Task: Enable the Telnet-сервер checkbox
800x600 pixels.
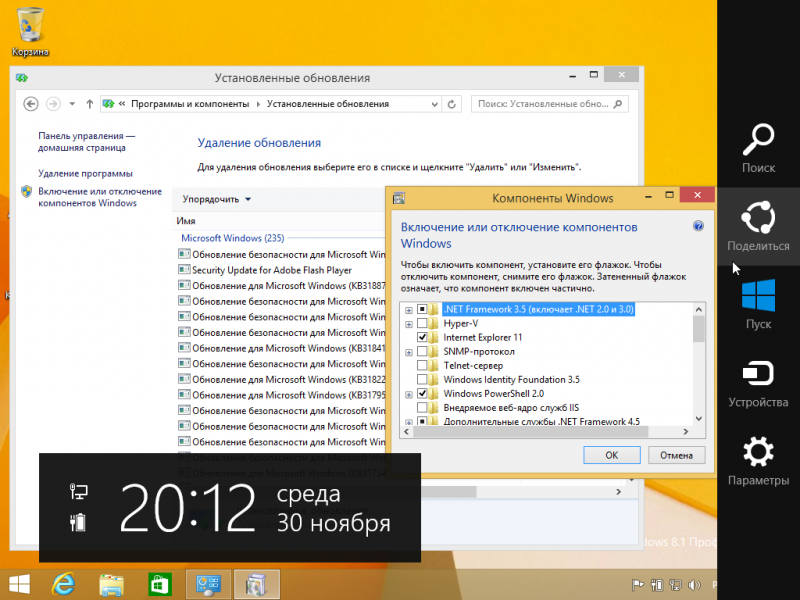Action: pyautogui.click(x=422, y=365)
